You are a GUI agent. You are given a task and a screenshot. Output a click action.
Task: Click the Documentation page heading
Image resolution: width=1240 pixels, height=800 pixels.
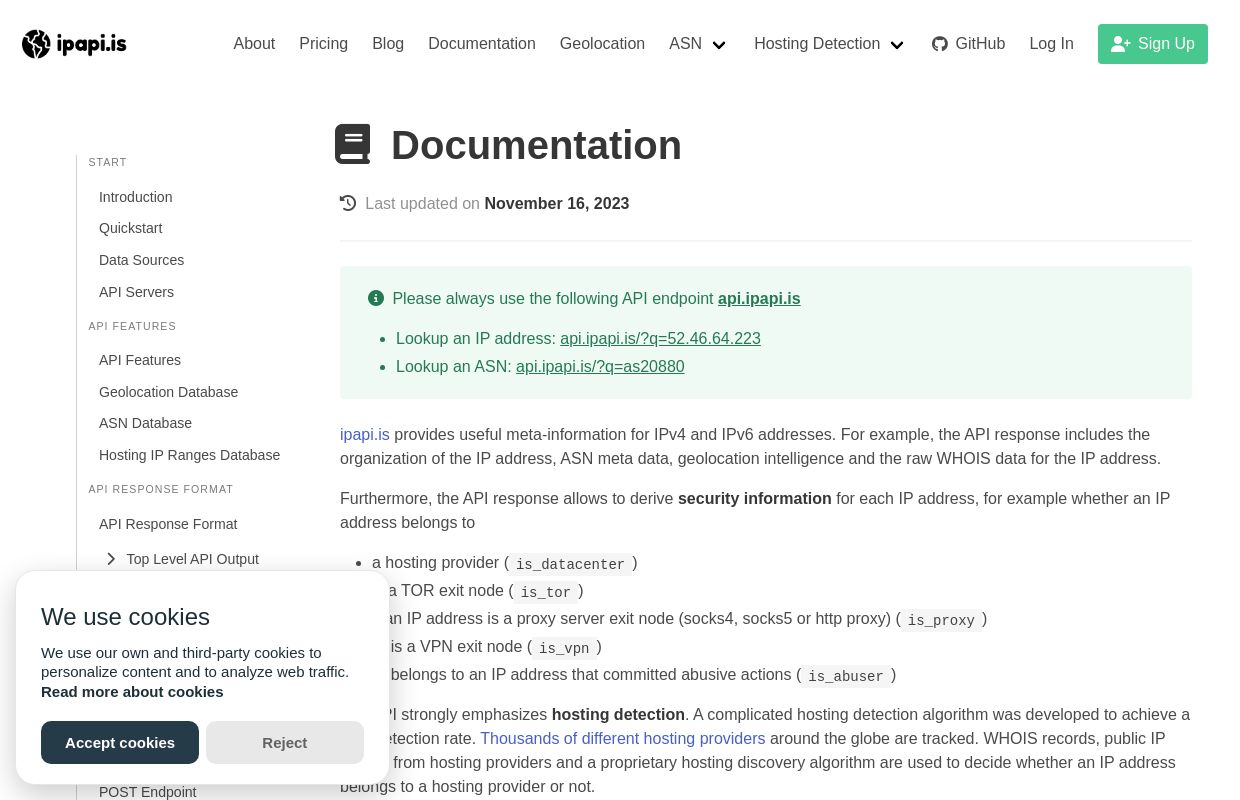click(536, 145)
